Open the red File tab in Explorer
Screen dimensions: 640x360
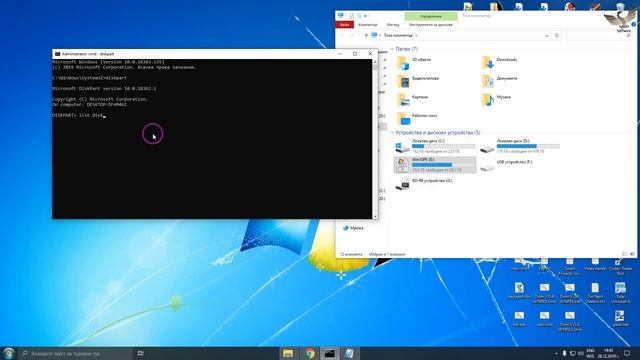click(344, 25)
